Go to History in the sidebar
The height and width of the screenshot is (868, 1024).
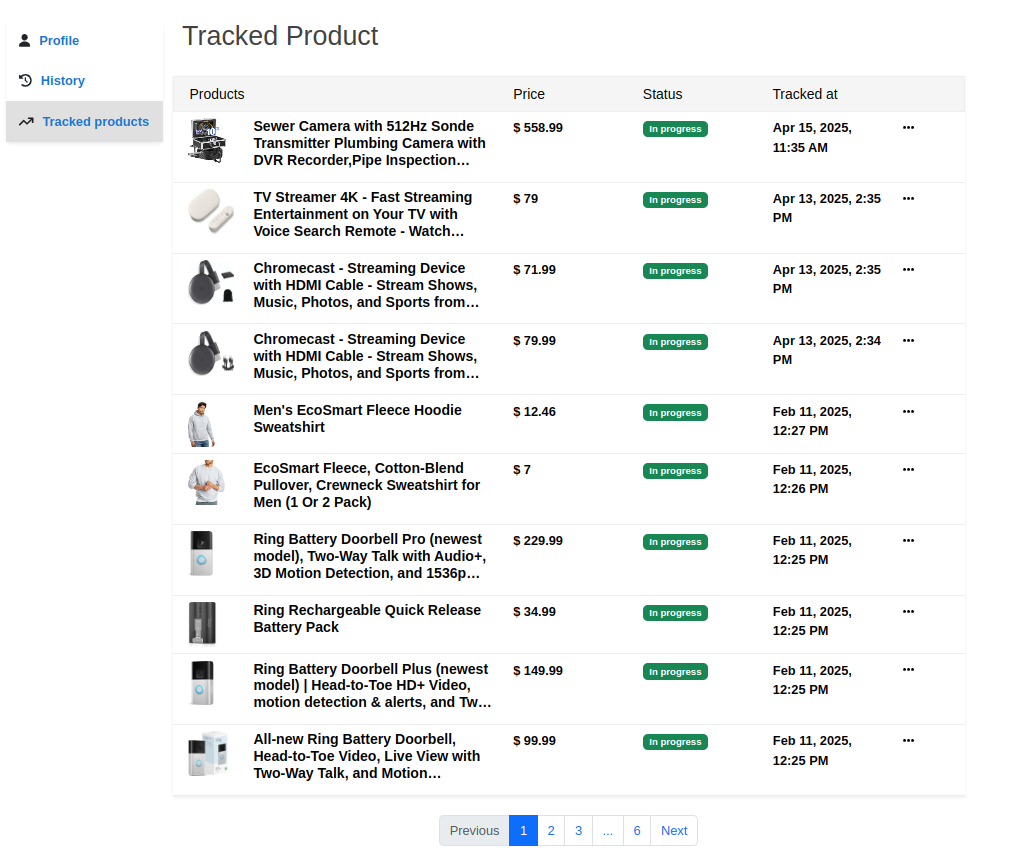coord(62,81)
